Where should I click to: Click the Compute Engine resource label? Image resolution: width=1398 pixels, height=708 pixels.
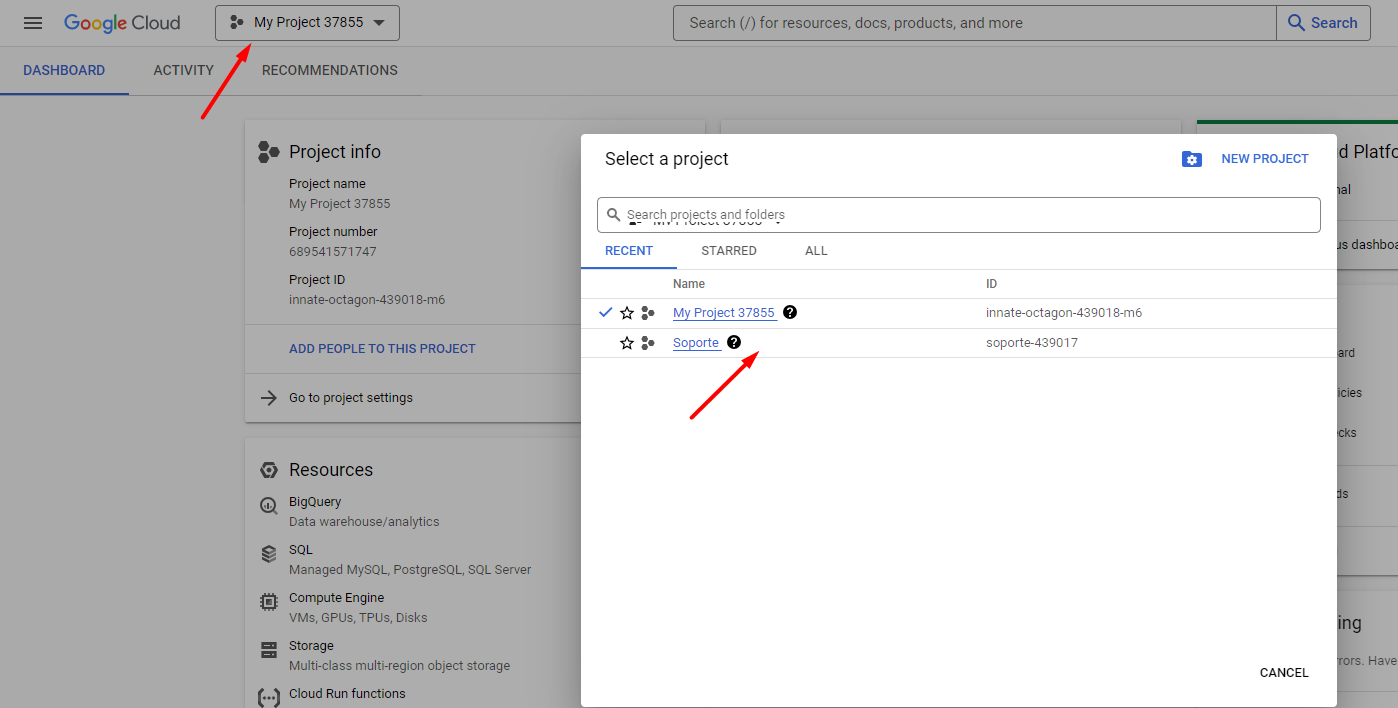336,598
